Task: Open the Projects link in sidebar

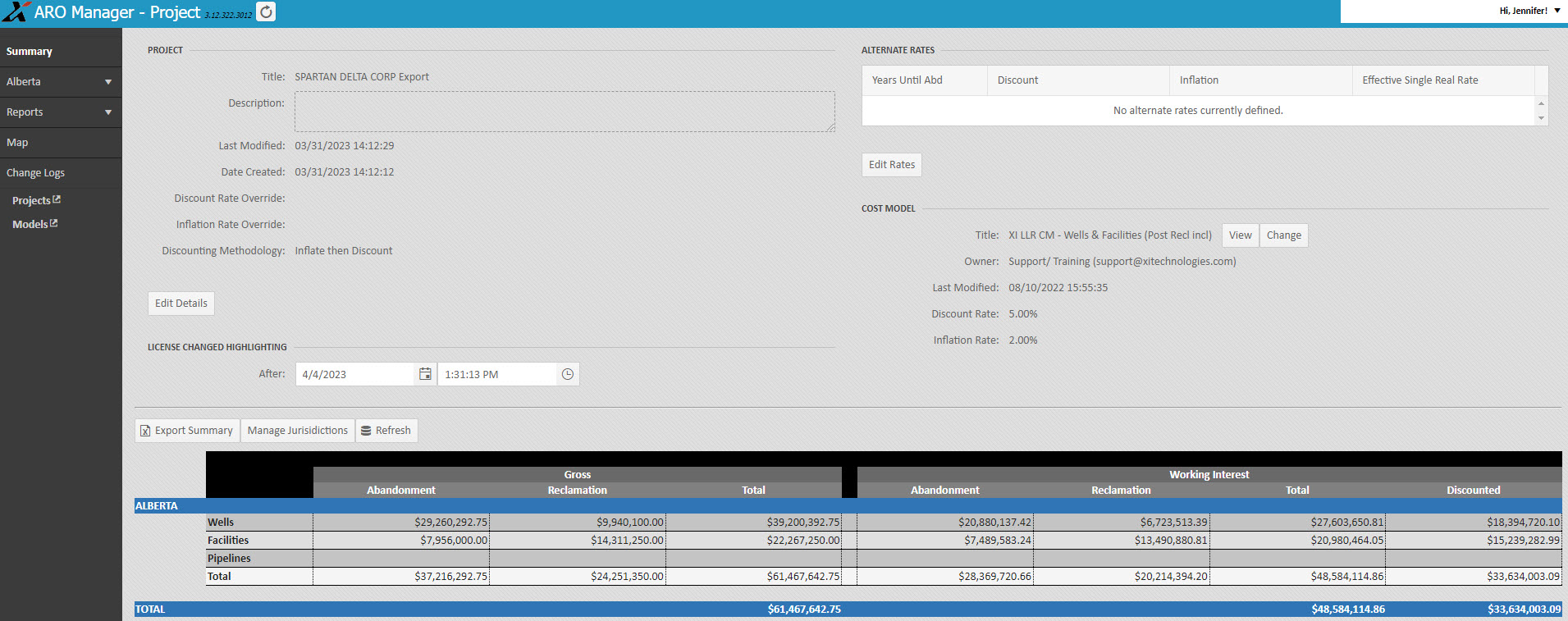Action: [x=31, y=200]
